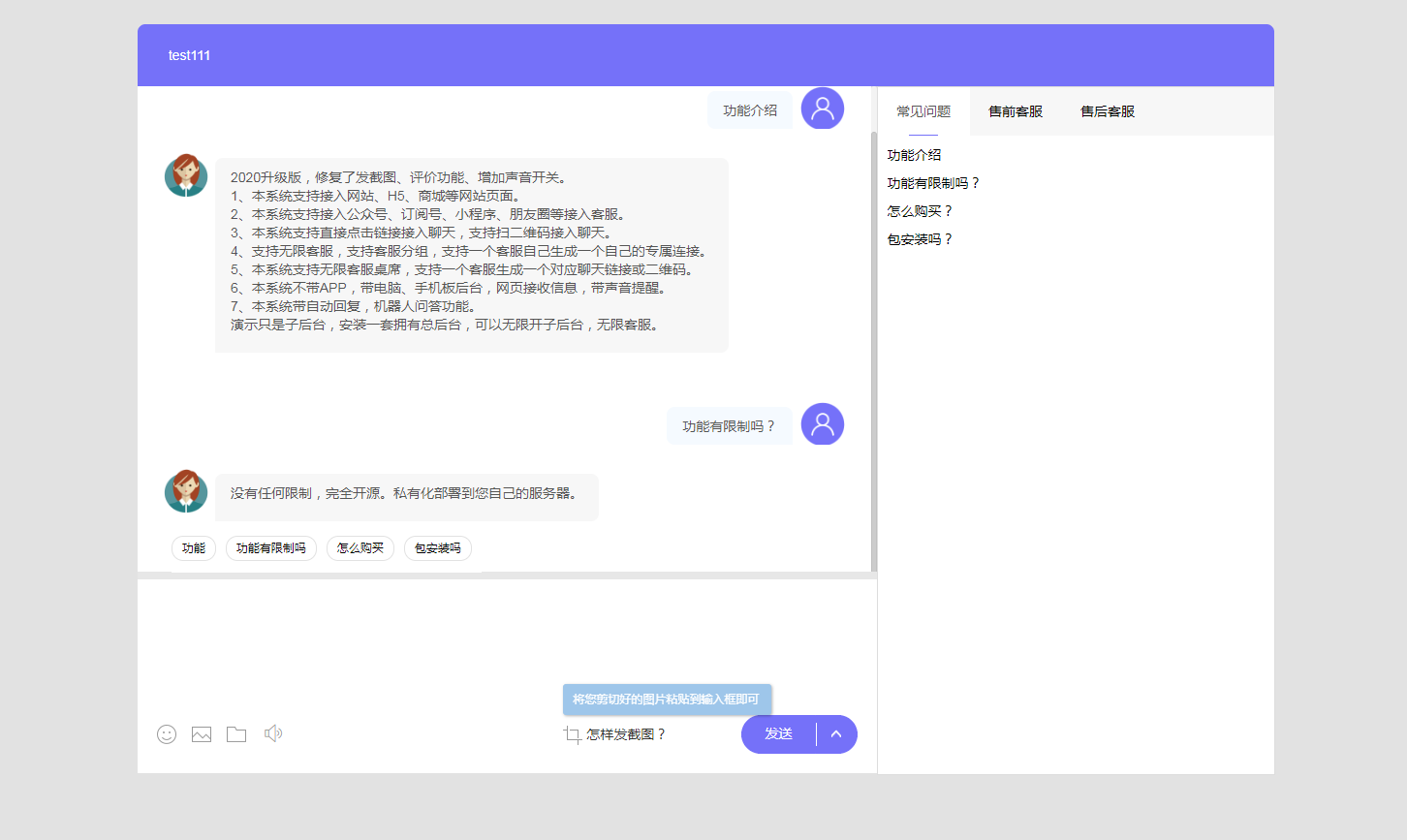
Task: Click the 怎样发截图？ help link
Action: 627,735
